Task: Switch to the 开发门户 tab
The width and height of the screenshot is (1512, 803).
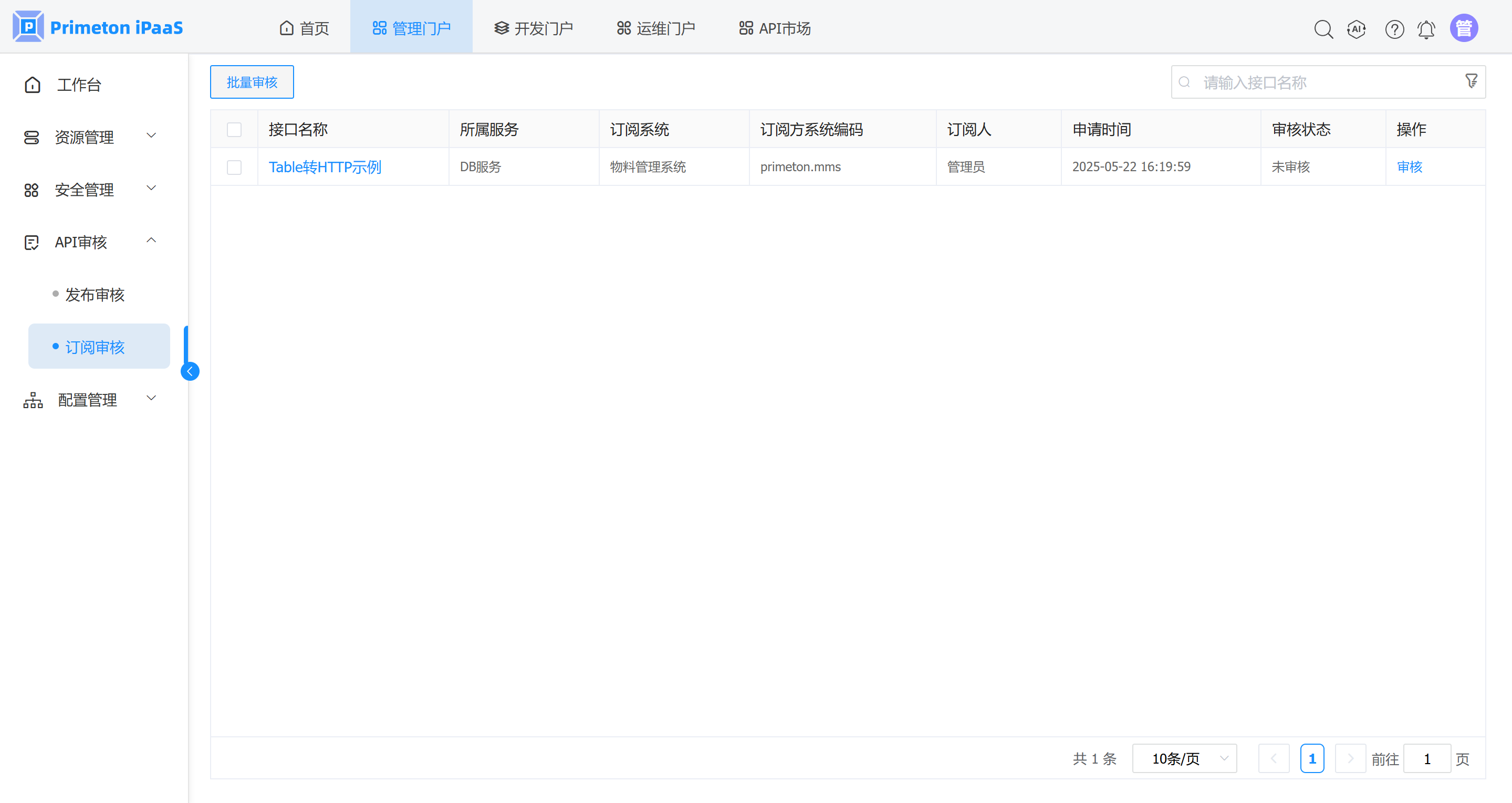Action: (x=534, y=28)
